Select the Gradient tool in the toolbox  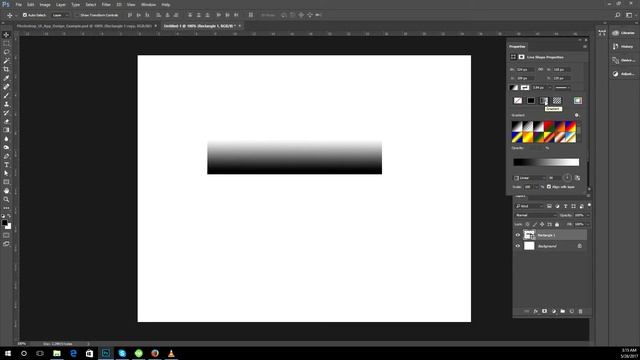pos(6,130)
